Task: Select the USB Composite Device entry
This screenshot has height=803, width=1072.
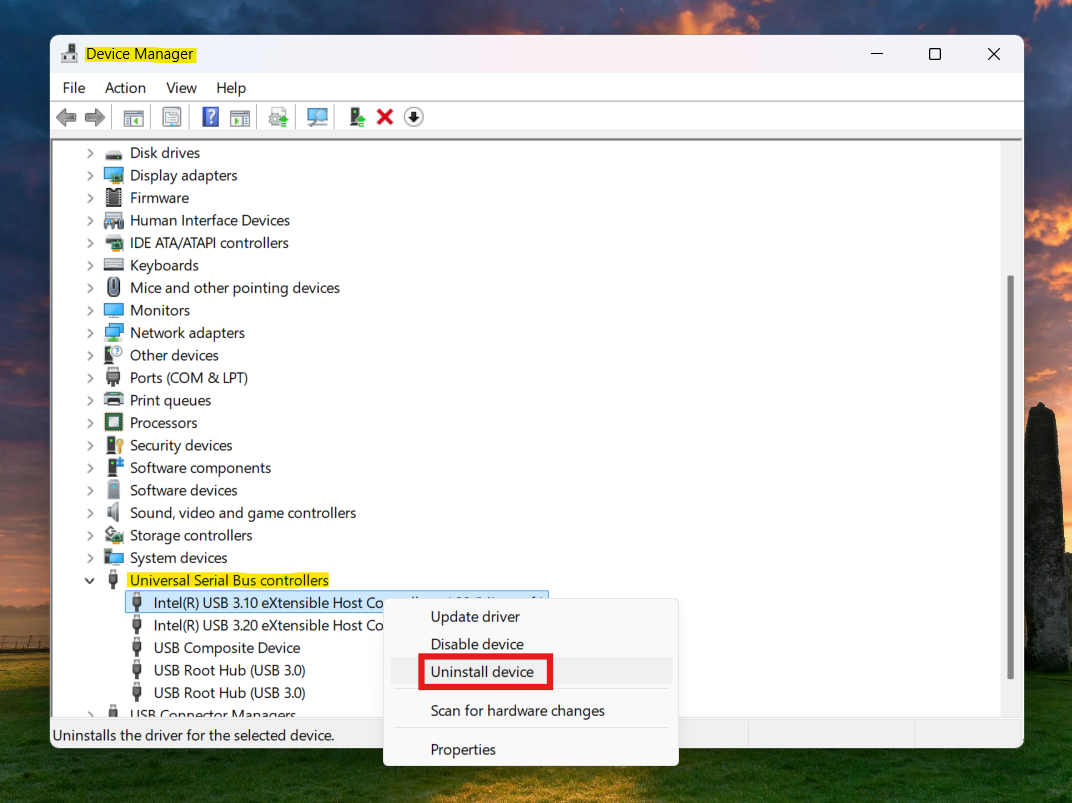Action: click(226, 648)
